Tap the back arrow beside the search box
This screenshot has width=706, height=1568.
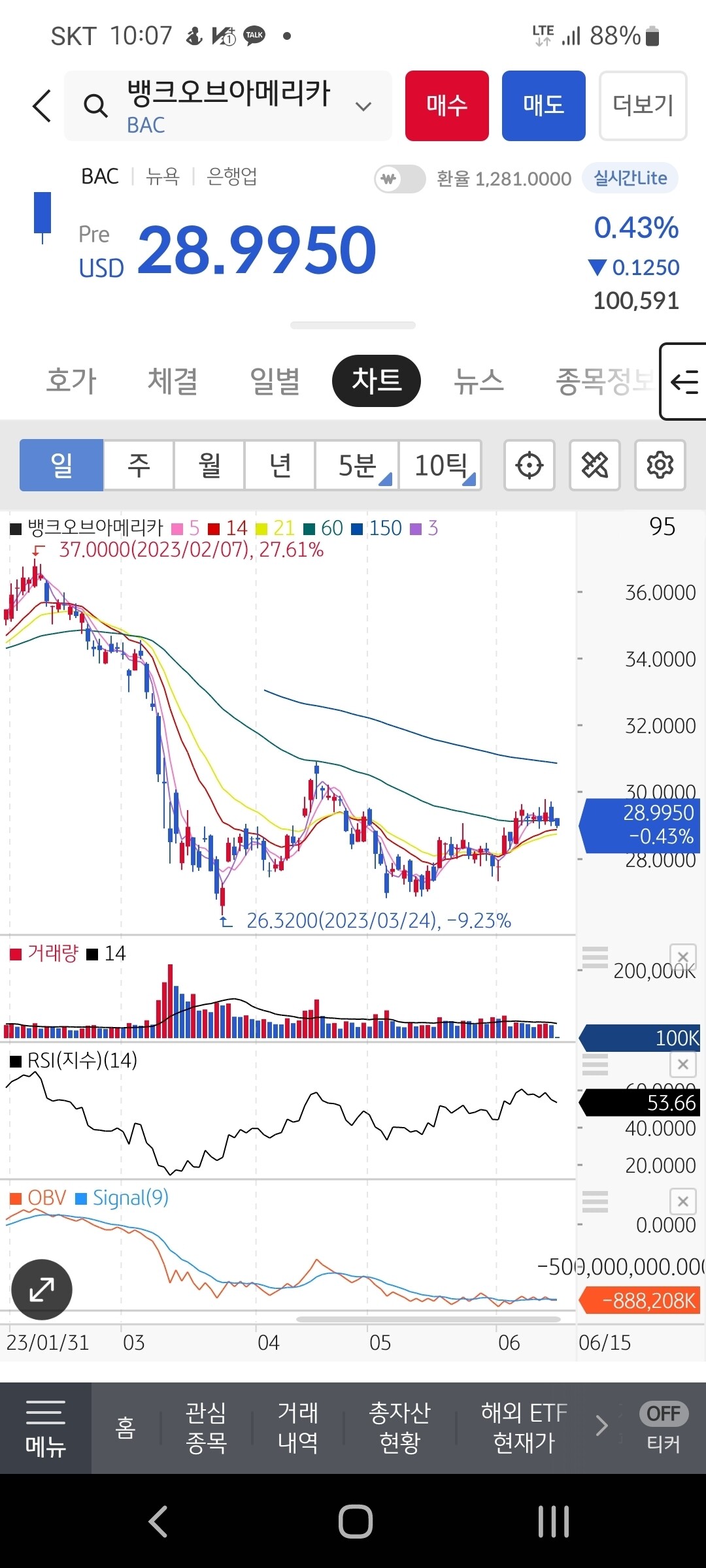pyautogui.click(x=42, y=106)
